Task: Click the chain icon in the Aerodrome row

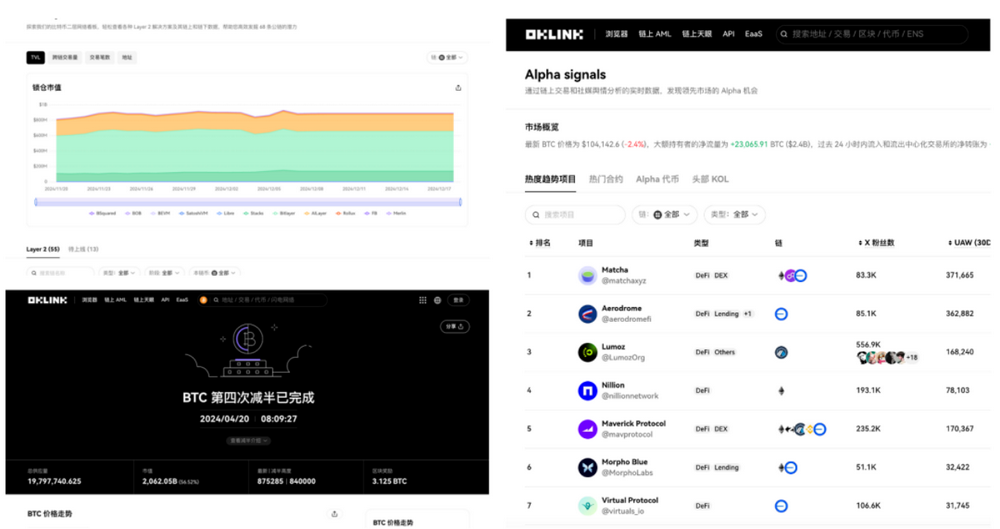Action: point(781,314)
